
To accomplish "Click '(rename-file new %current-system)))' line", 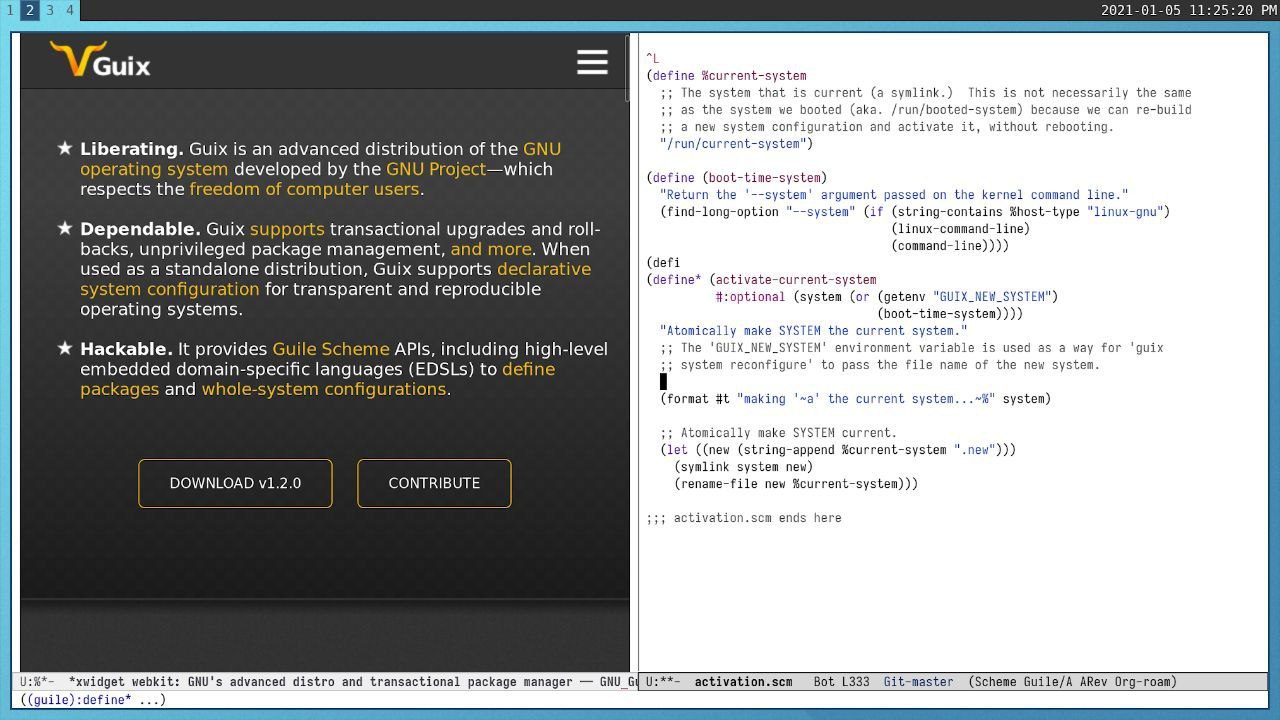I will (796, 484).
